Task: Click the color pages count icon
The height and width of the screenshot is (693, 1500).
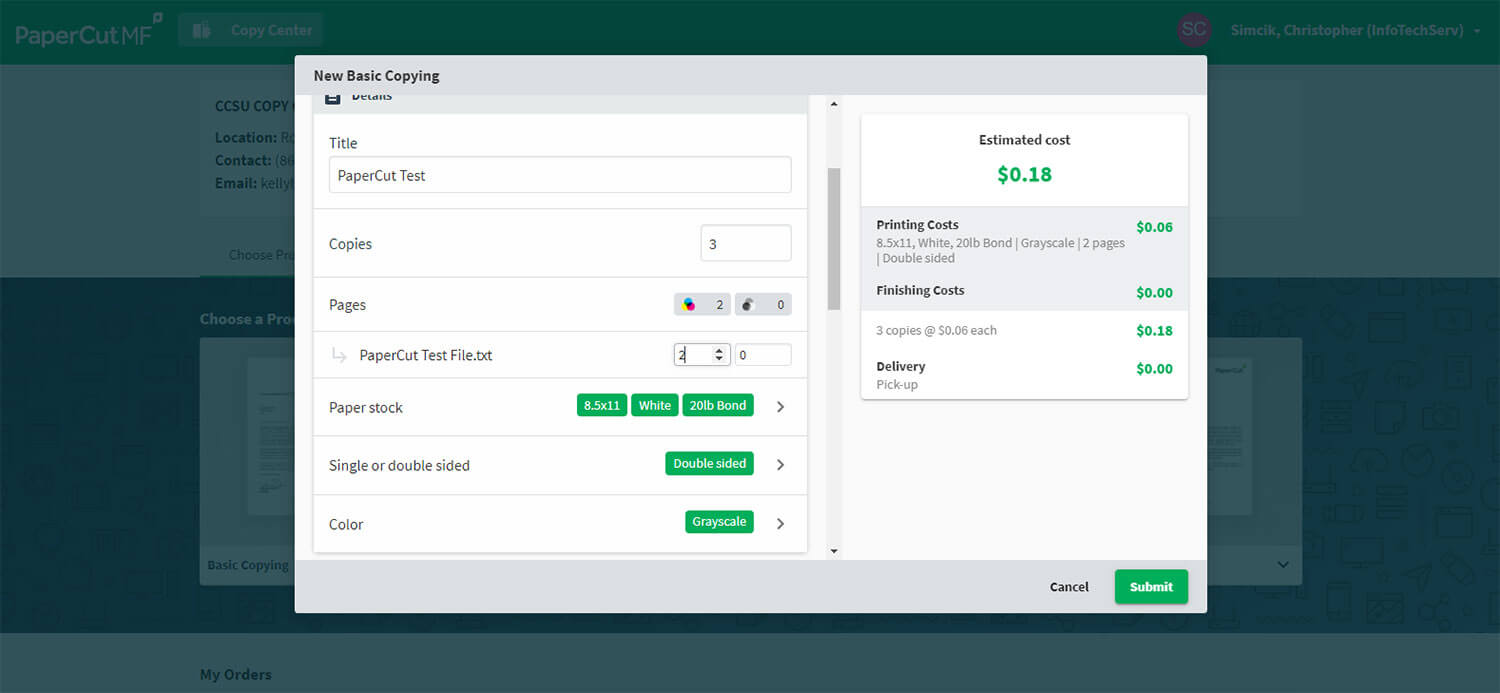Action: (x=689, y=305)
